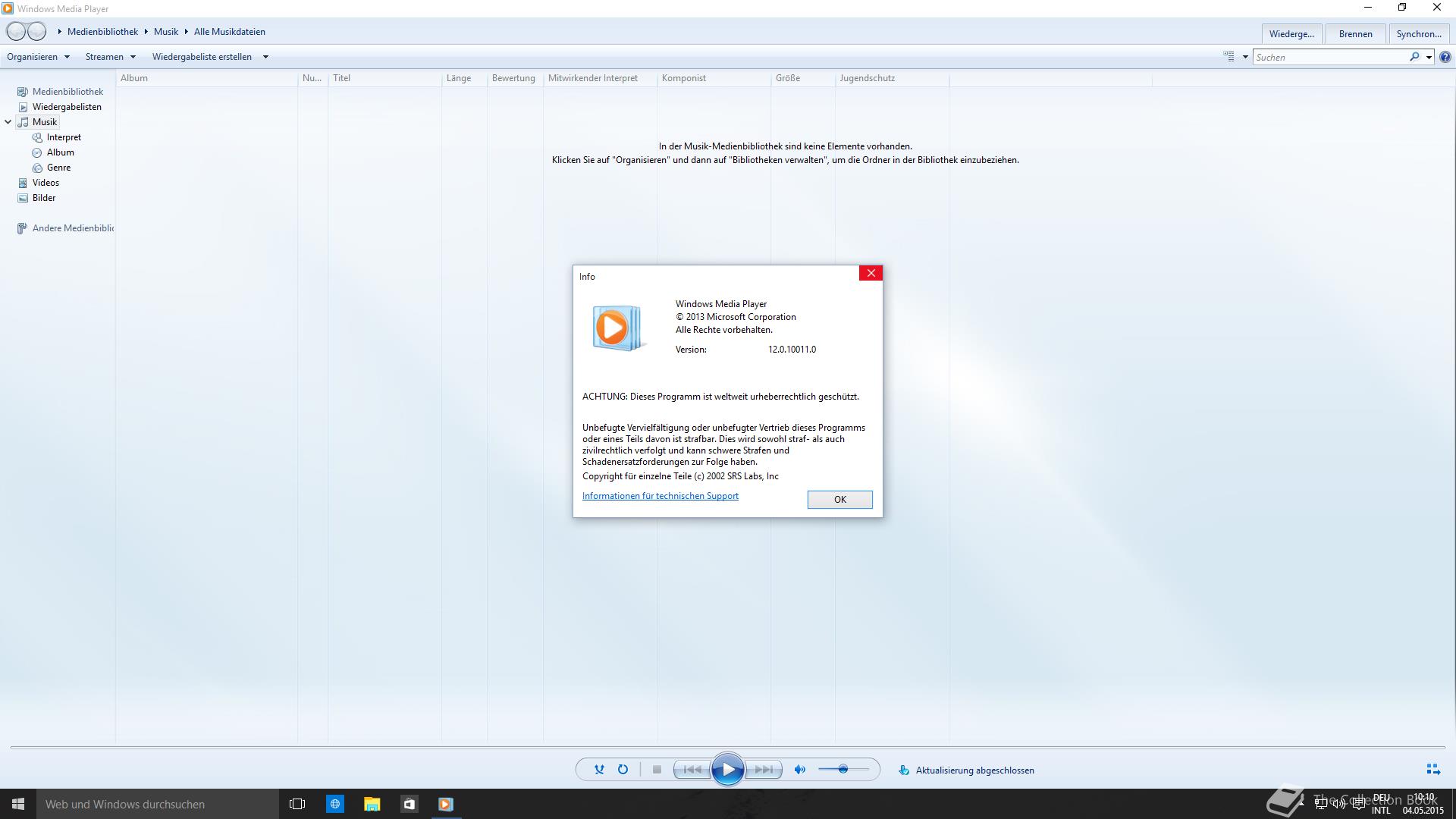Switch to Now Playing mode icon

point(1433,770)
